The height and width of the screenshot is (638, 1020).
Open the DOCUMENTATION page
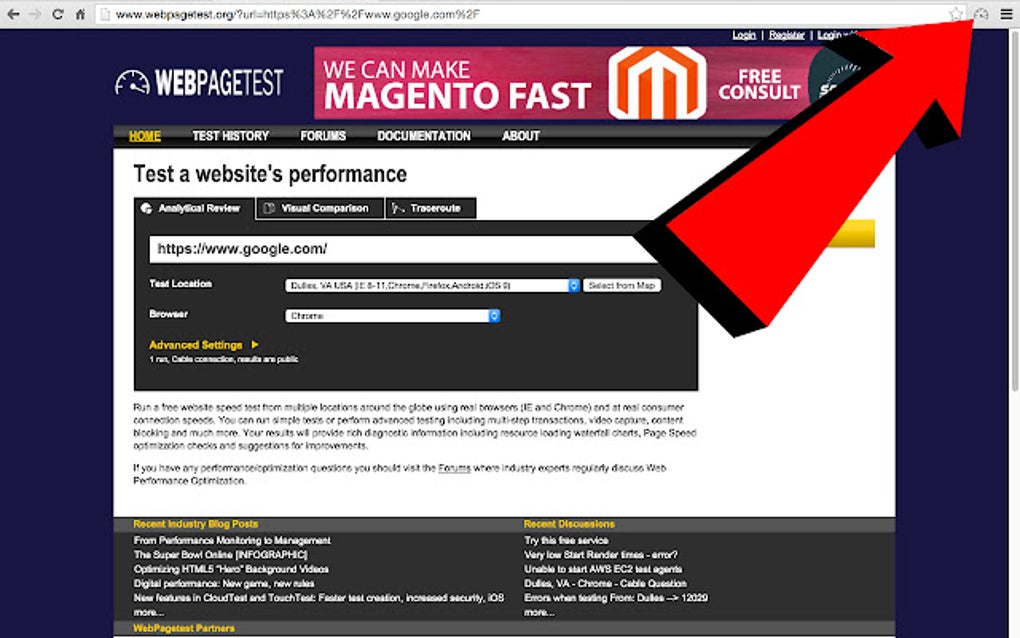tap(424, 136)
